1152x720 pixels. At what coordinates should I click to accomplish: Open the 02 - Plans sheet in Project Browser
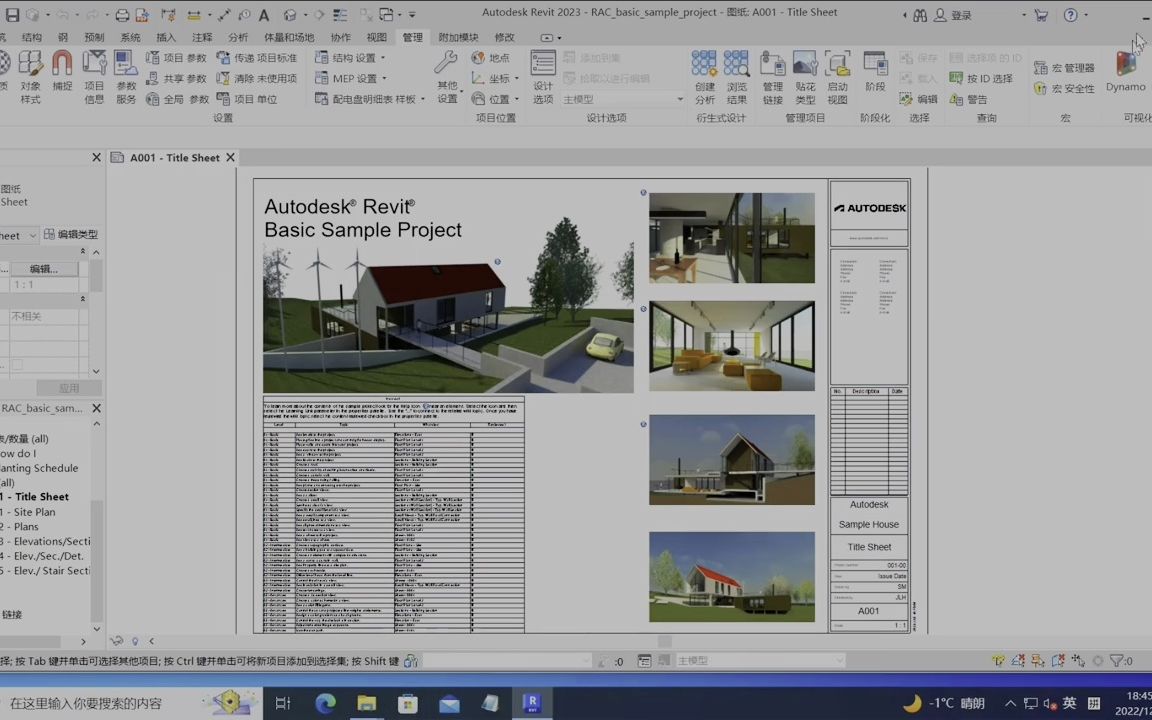pos(25,526)
